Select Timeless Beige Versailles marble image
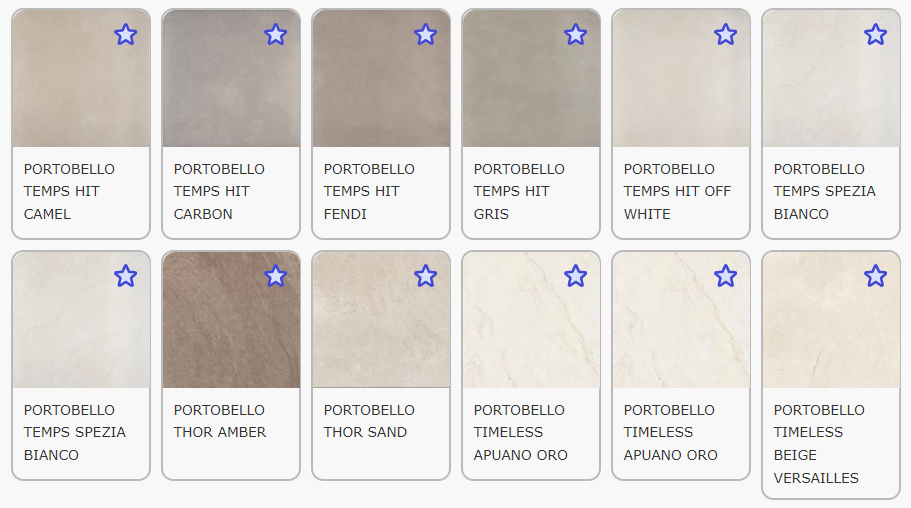Viewport: 911px width, 508px height. tap(831, 320)
